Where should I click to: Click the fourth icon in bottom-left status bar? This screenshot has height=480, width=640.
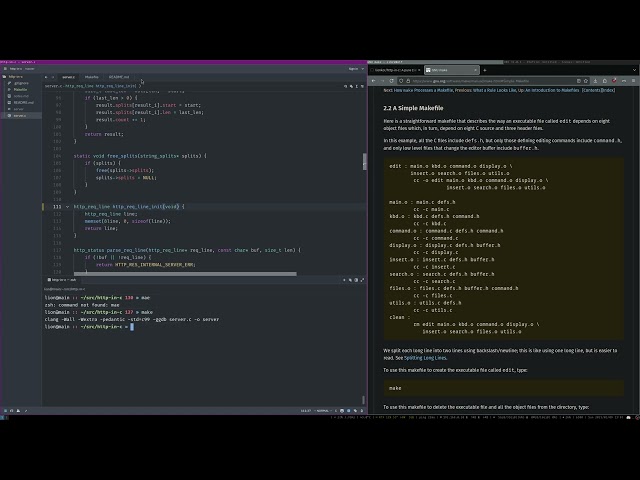(25, 411)
